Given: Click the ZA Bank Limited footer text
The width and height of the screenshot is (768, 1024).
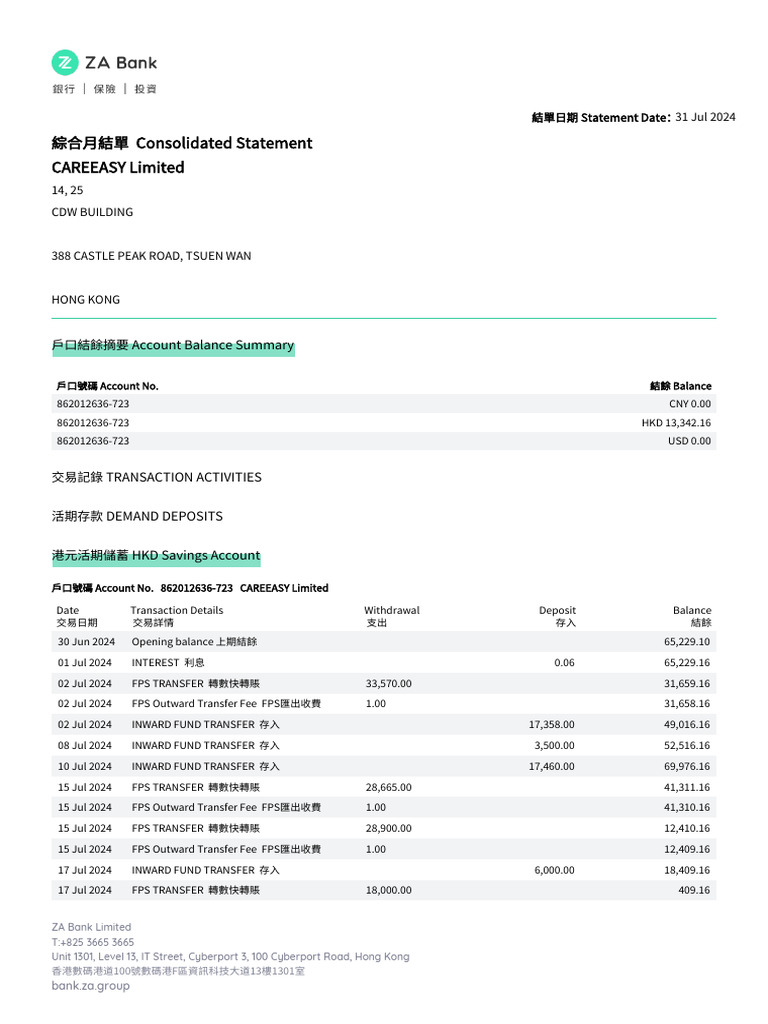Looking at the screenshot, I should click(x=91, y=927).
